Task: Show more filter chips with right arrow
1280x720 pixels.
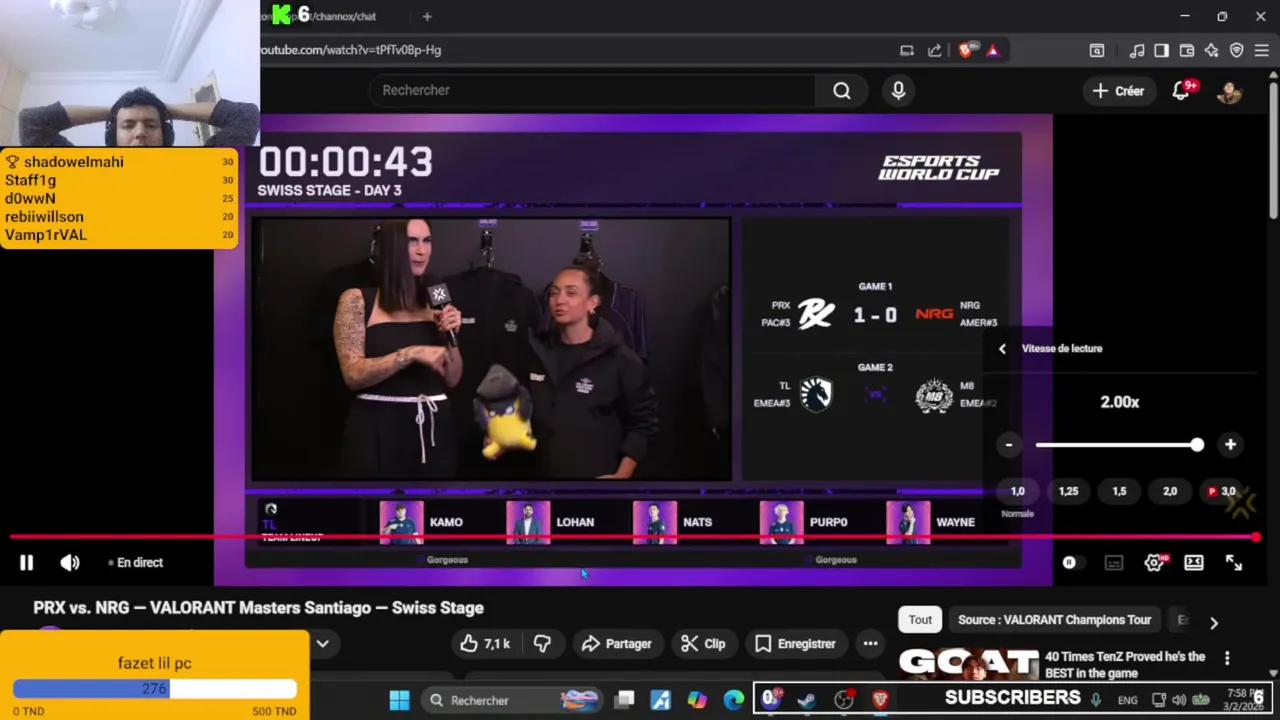Action: [x=1214, y=622]
